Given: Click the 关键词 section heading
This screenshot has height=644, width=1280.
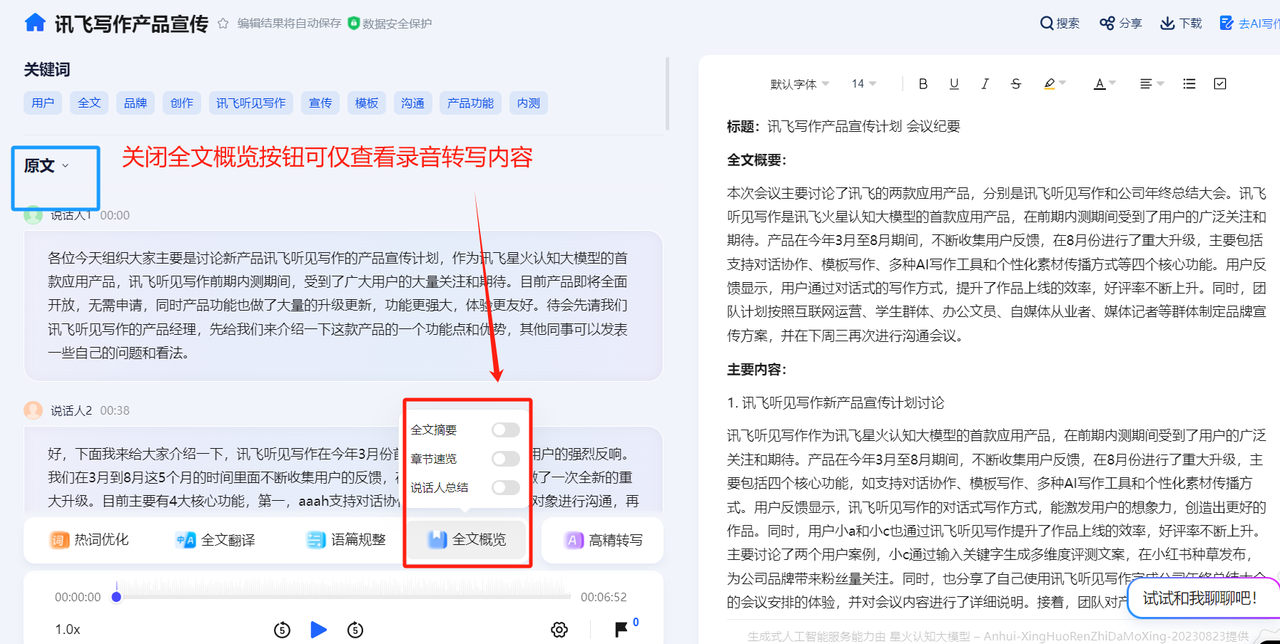Looking at the screenshot, I should pyautogui.click(x=47, y=70).
